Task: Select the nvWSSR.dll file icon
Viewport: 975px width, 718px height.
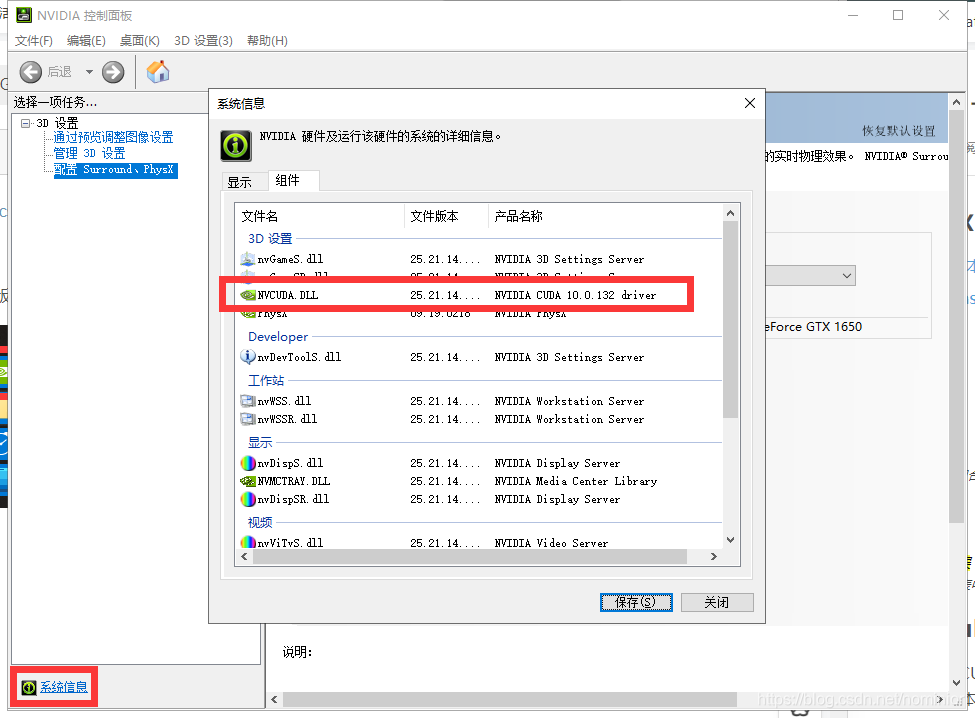Action: pos(247,419)
